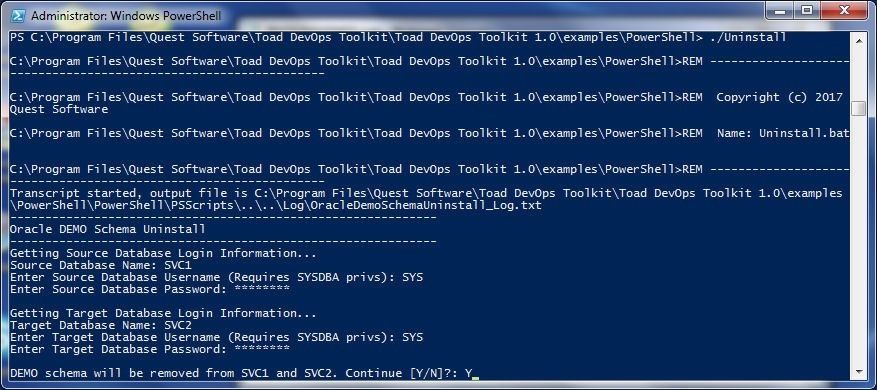The height and width of the screenshot is (390, 877).
Task: Click the 'Oracle DEMO Schema Uninstall' heading line
Action: 108,229
